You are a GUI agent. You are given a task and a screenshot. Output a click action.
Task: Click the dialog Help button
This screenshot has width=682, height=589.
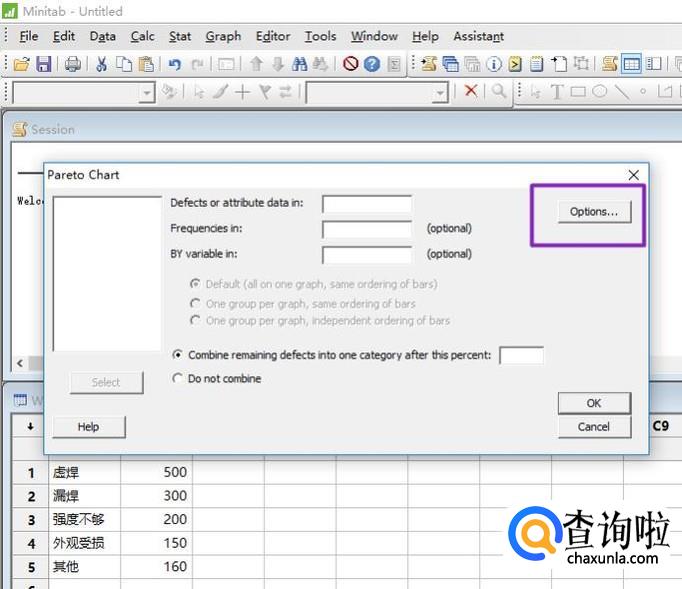[89, 427]
